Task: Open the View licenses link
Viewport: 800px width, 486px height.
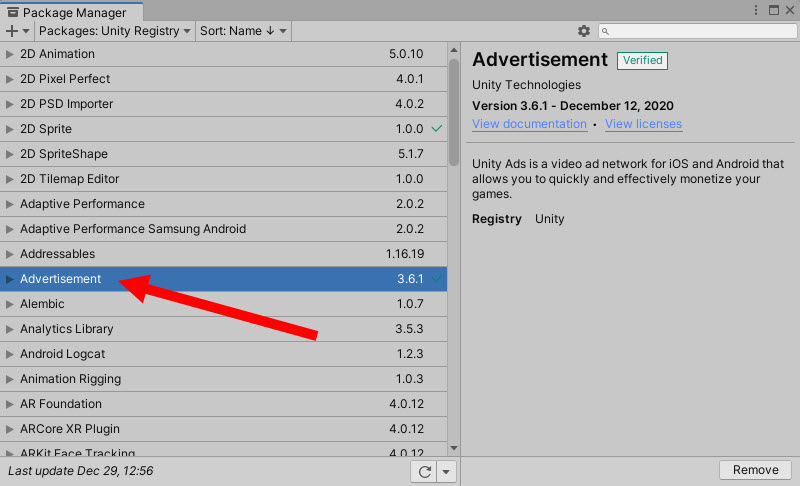Action: [643, 124]
